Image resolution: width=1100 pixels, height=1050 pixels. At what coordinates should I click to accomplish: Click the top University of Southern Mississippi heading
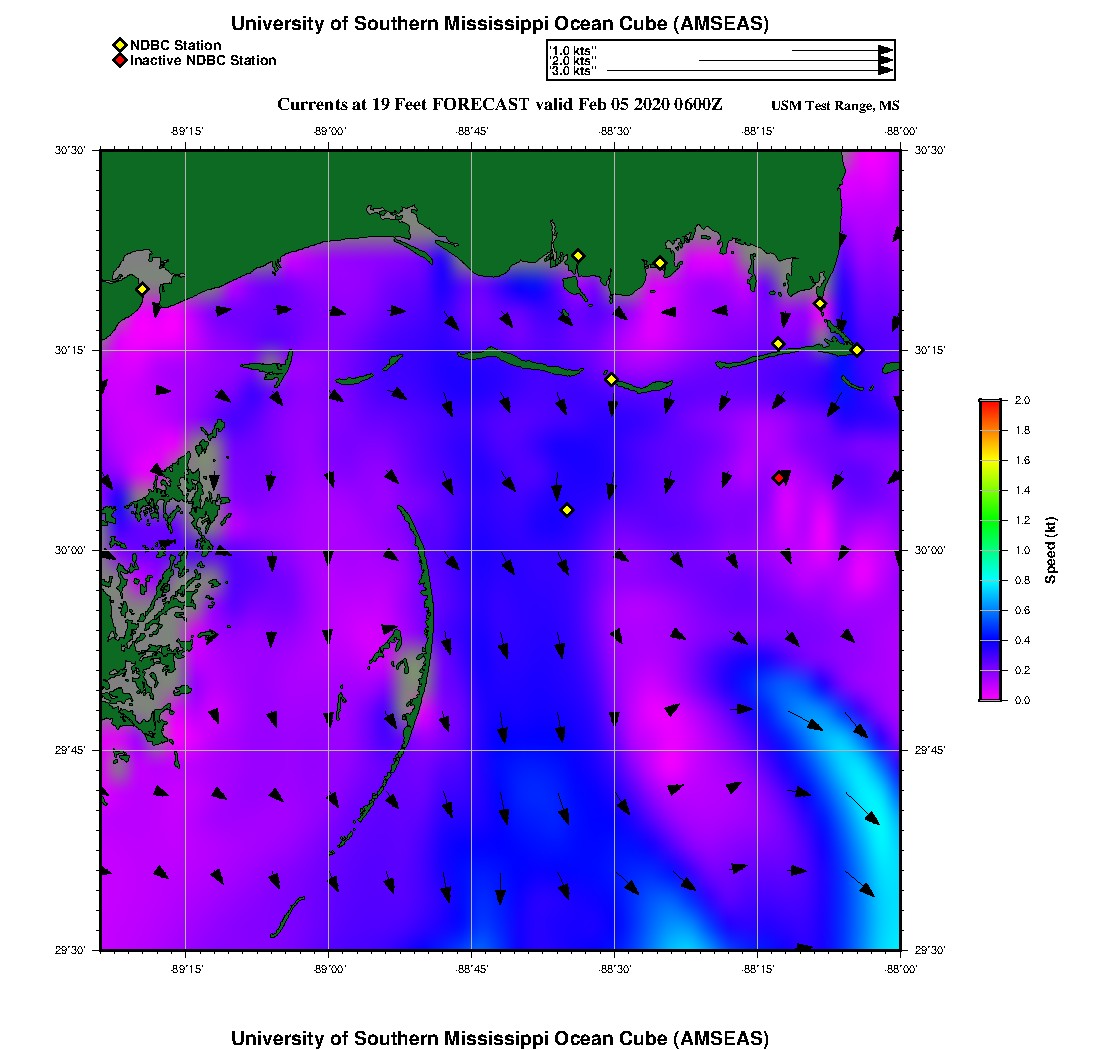point(499,24)
